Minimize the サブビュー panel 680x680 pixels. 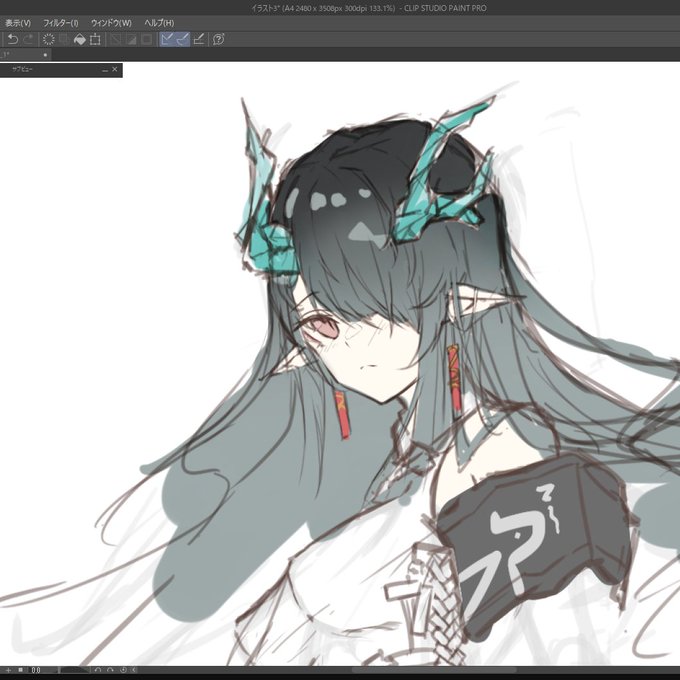(x=105, y=70)
